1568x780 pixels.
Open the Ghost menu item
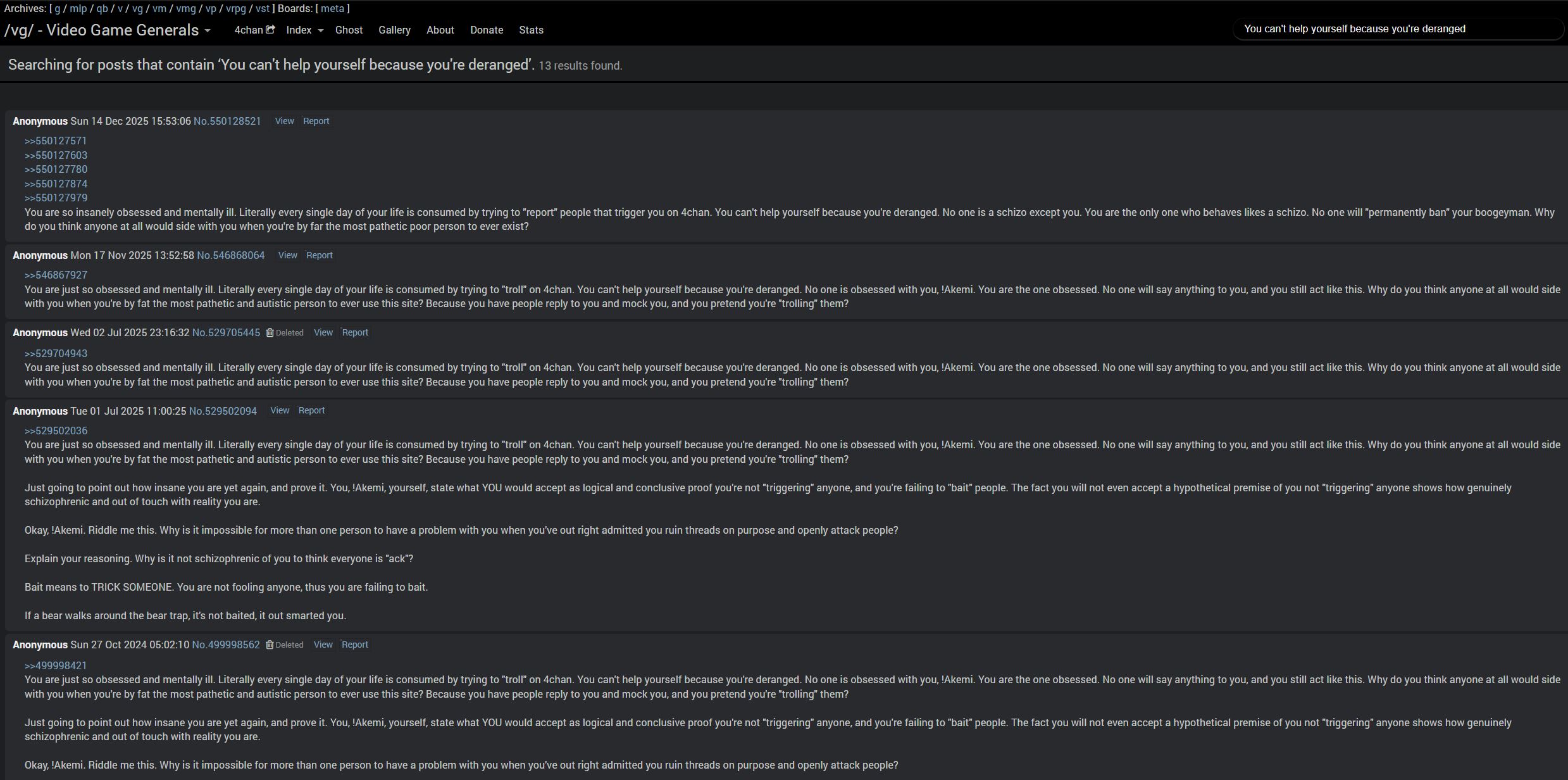(x=349, y=30)
